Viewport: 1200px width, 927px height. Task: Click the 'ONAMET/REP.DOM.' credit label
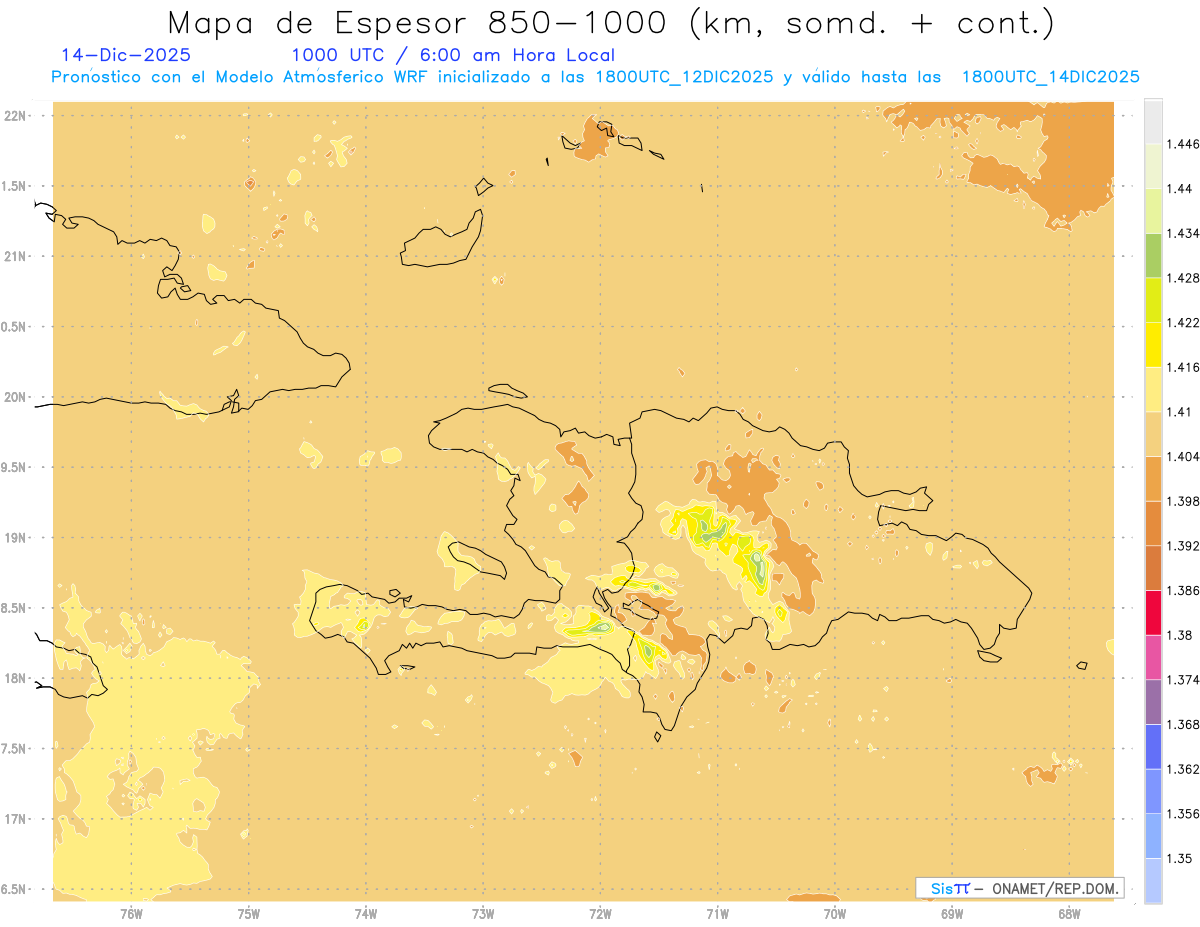[x=1056, y=888]
